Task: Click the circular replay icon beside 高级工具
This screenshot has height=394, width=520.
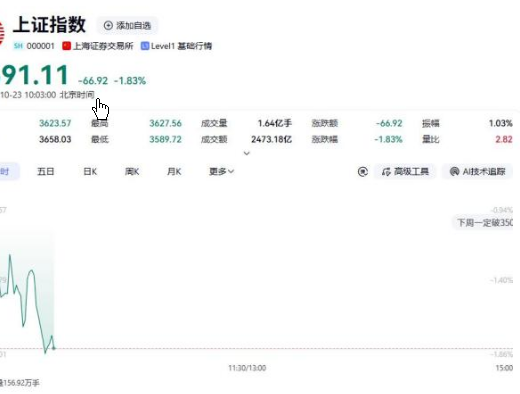Action: (x=363, y=172)
